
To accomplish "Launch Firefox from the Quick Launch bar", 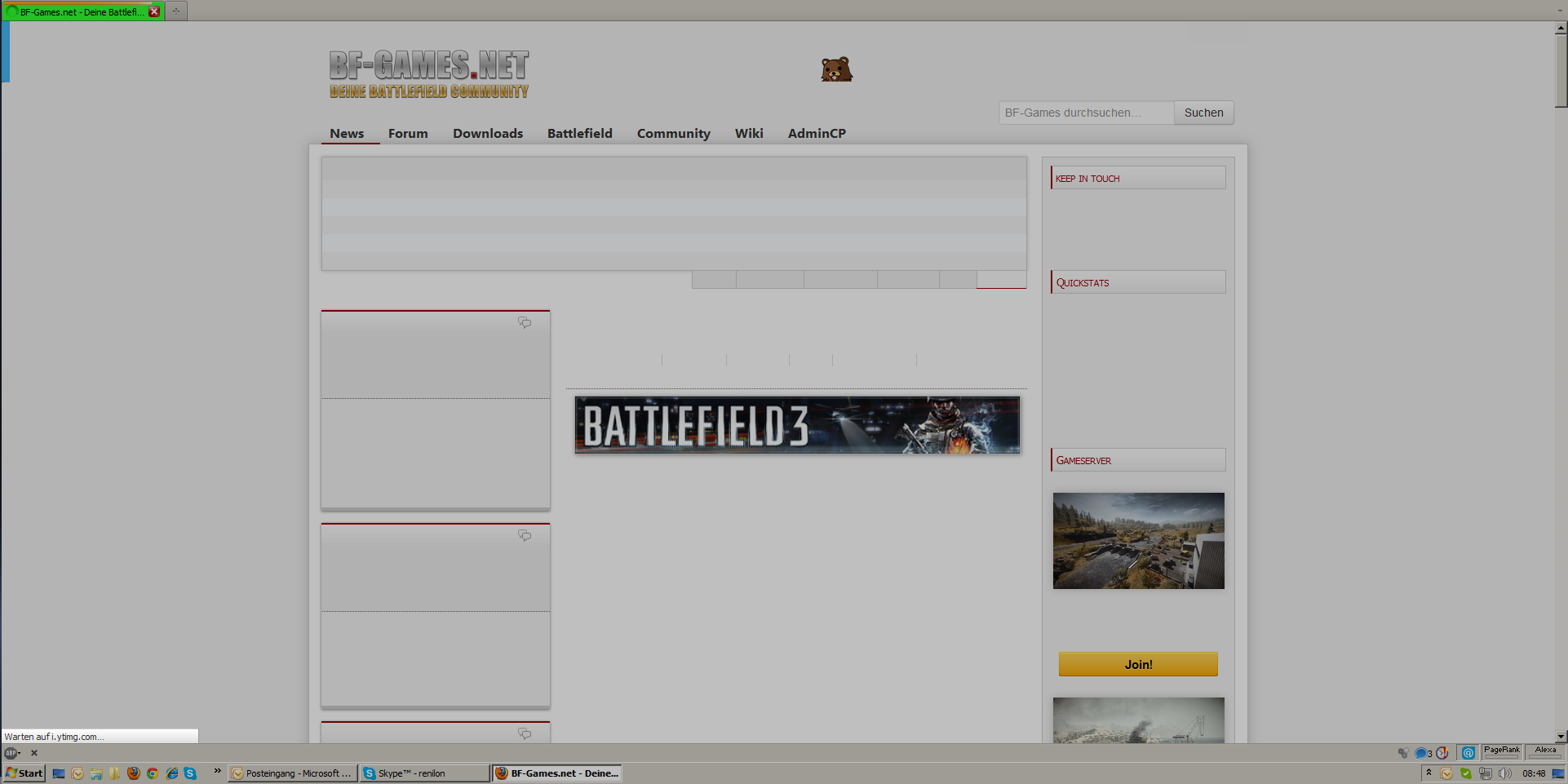I will tap(134, 773).
